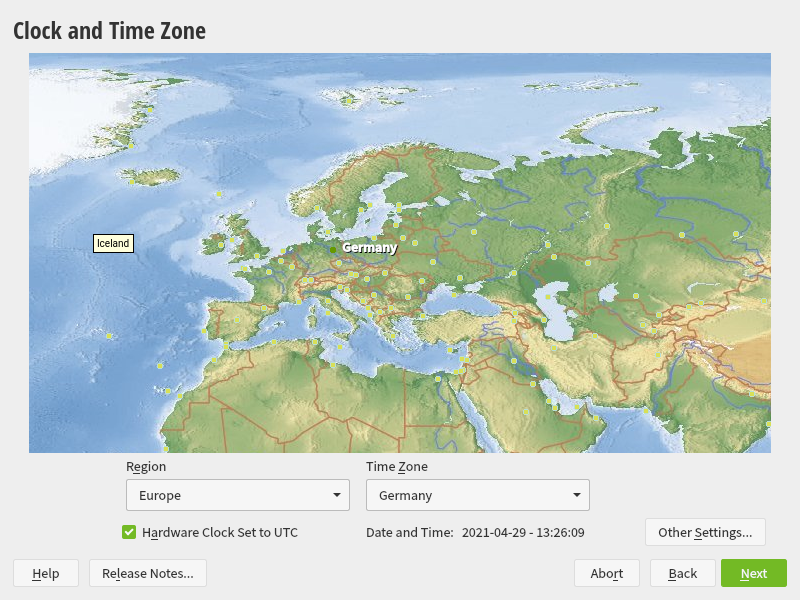Open Other Settings for date and time

click(x=705, y=532)
